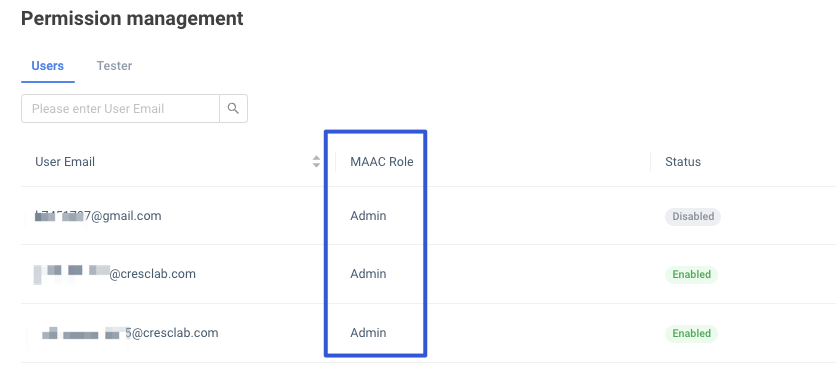The width and height of the screenshot is (836, 379).
Task: Click the Admin role of 5@cresclab.com
Action: click(368, 333)
